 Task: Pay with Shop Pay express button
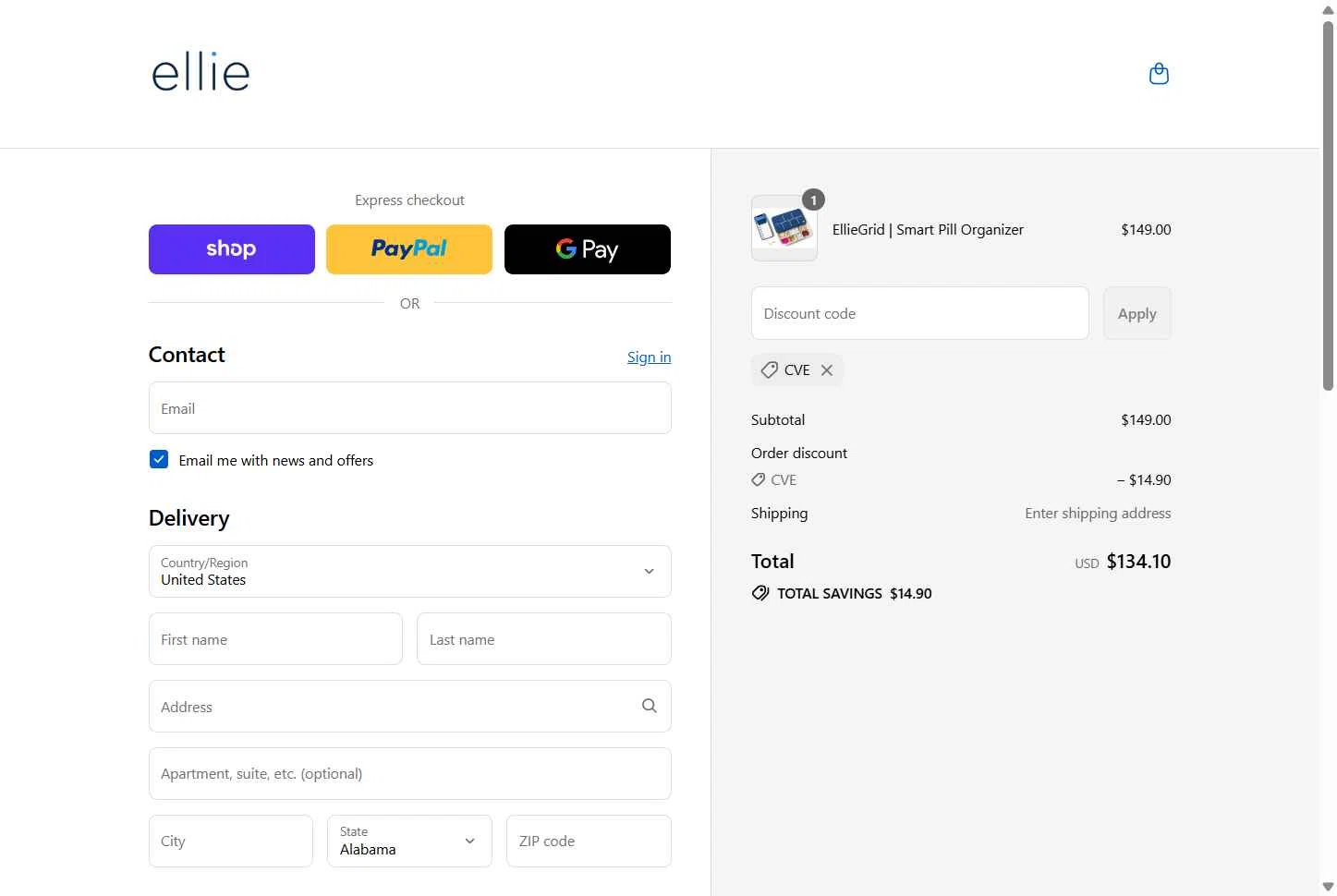[232, 249]
